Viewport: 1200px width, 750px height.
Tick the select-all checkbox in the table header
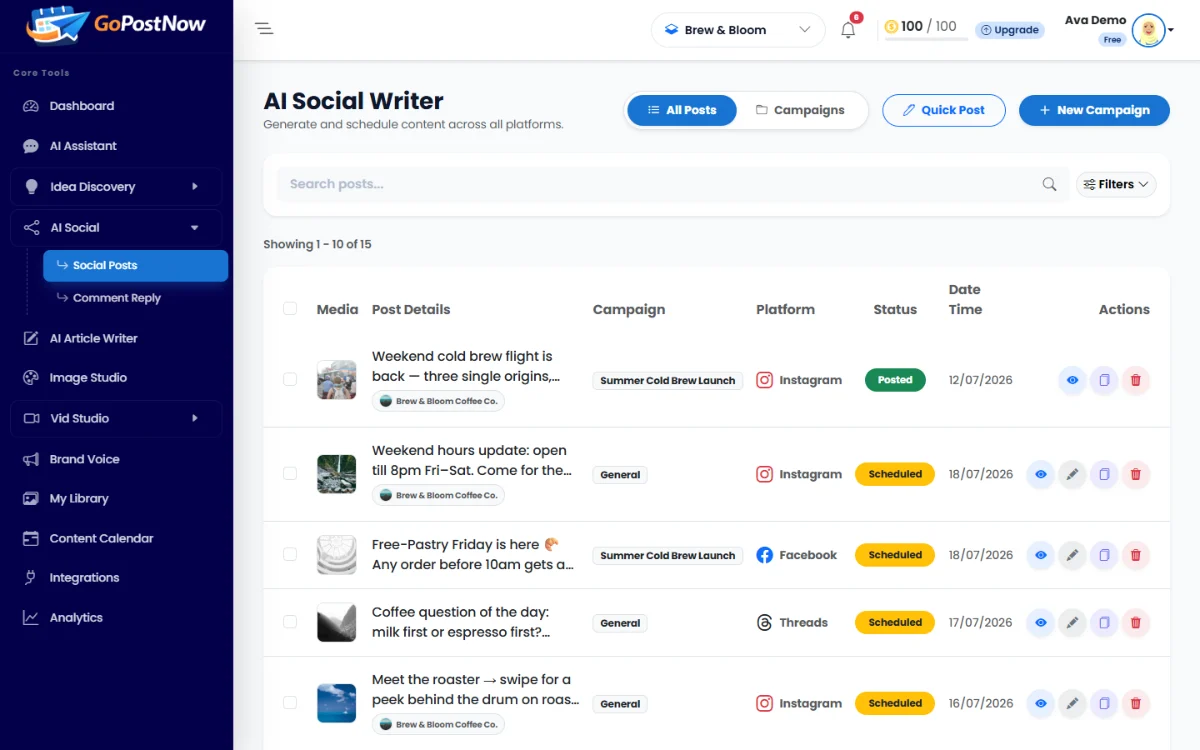(290, 308)
